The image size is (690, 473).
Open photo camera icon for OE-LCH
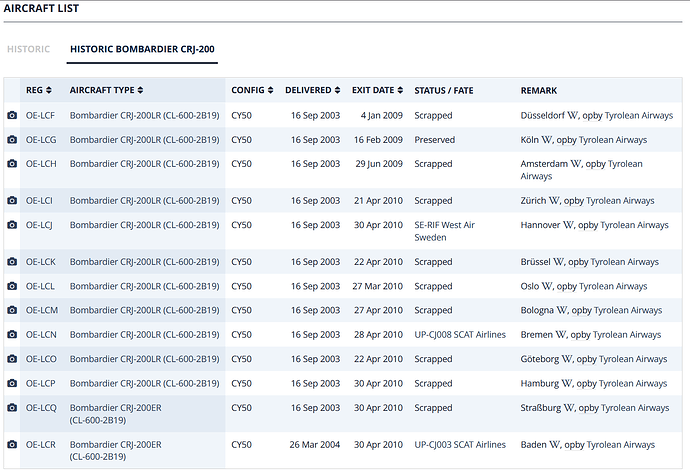tap(12, 164)
